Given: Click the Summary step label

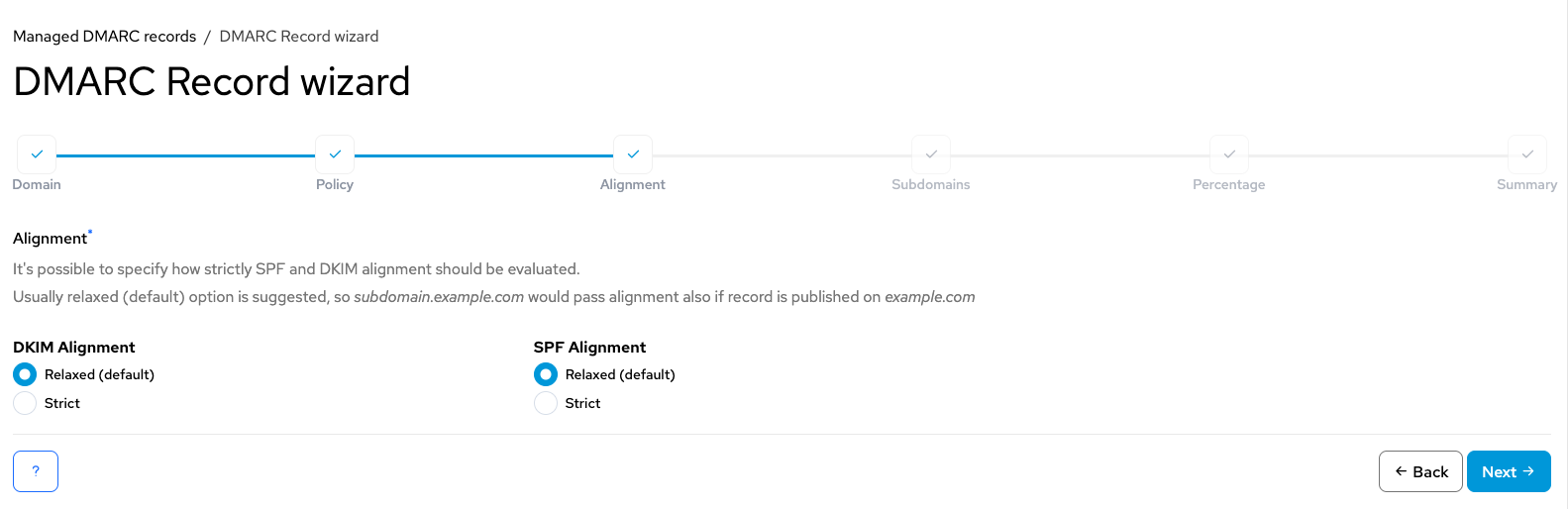Looking at the screenshot, I should click(1527, 184).
